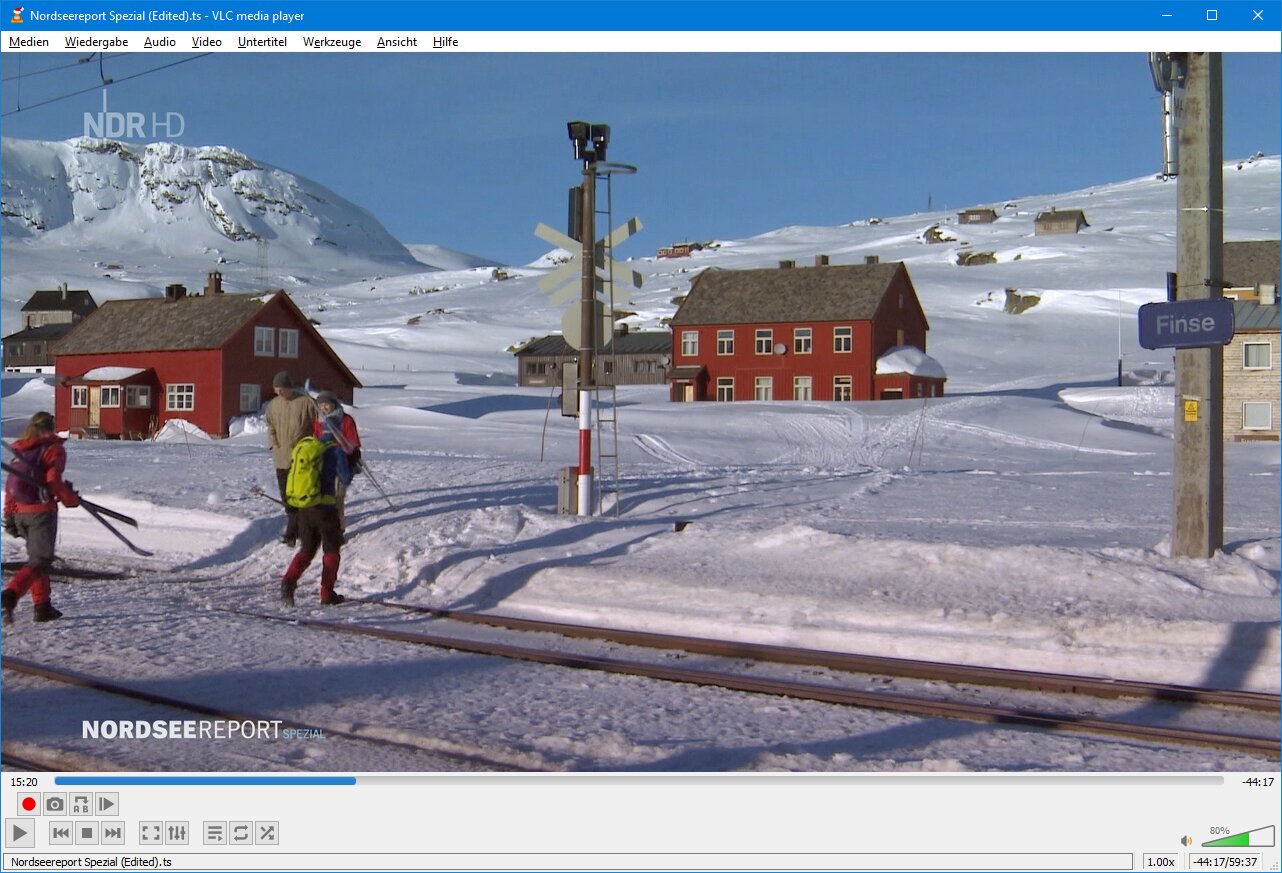Expand the Untertitel menu
1282x873 pixels.
click(x=262, y=42)
